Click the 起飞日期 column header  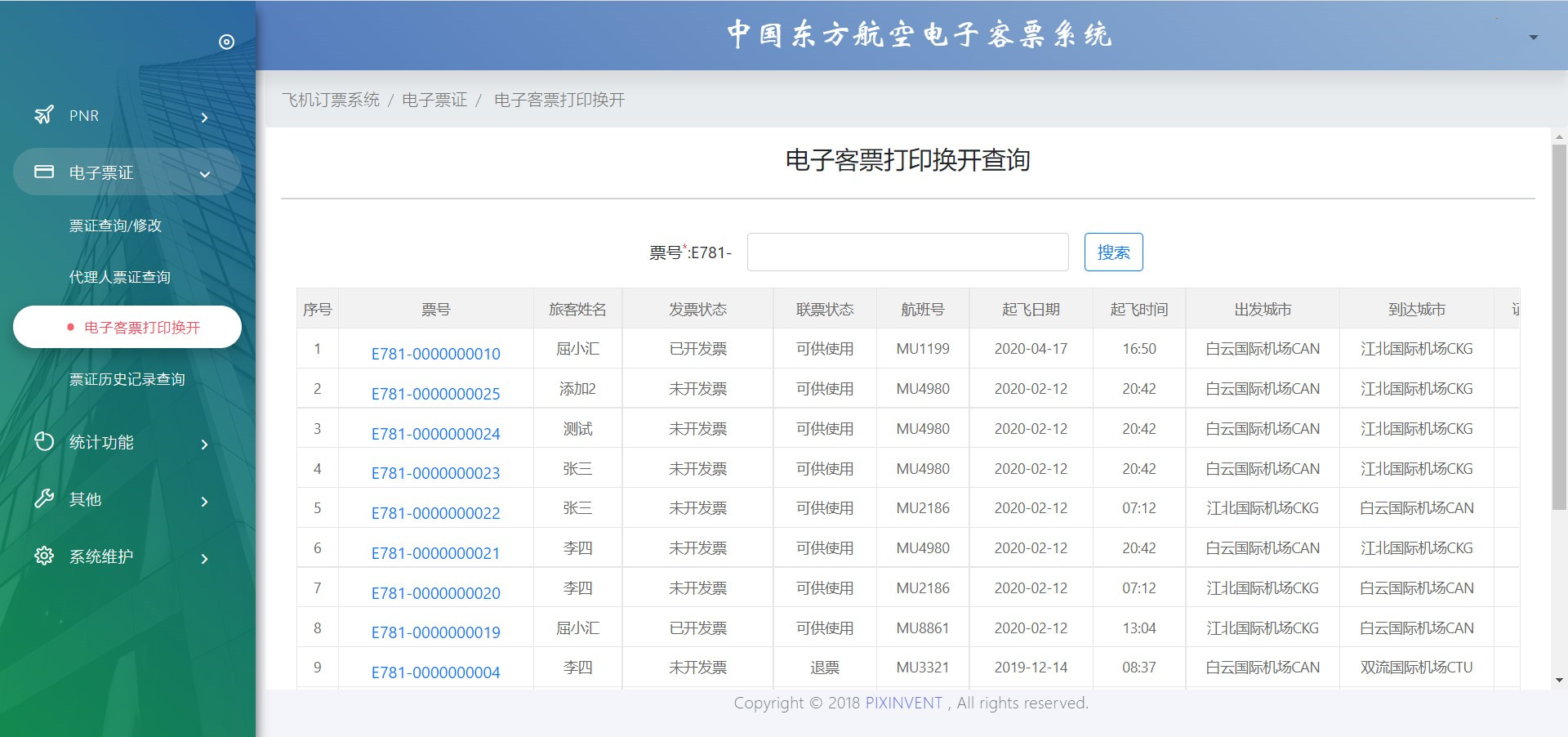(x=1031, y=309)
